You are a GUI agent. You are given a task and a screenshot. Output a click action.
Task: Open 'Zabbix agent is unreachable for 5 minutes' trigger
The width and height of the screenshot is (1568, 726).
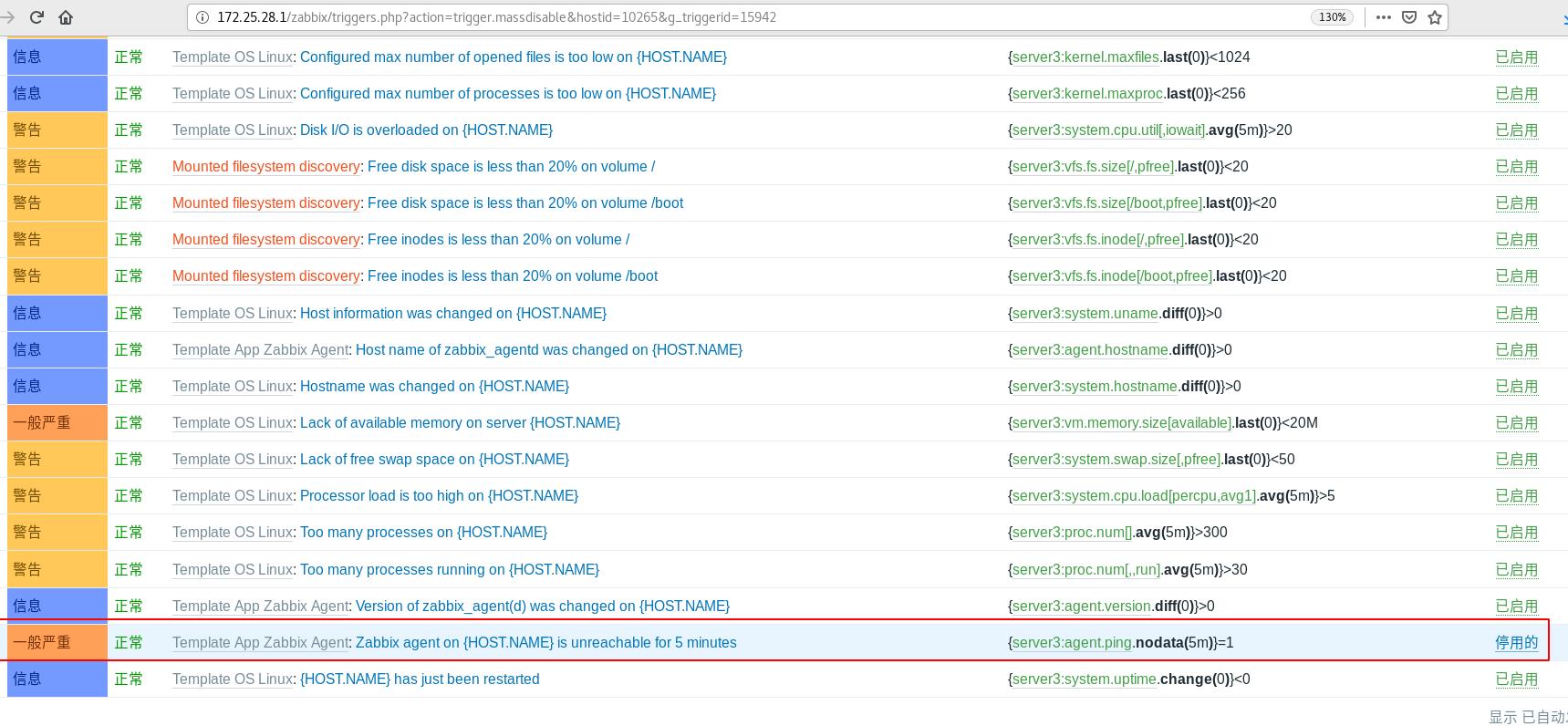[x=546, y=642]
